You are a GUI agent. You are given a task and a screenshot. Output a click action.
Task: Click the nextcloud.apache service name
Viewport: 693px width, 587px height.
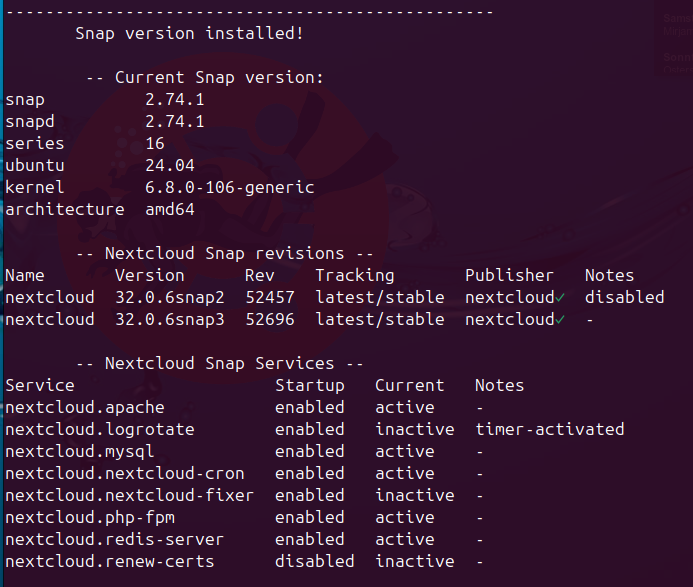click(85, 407)
